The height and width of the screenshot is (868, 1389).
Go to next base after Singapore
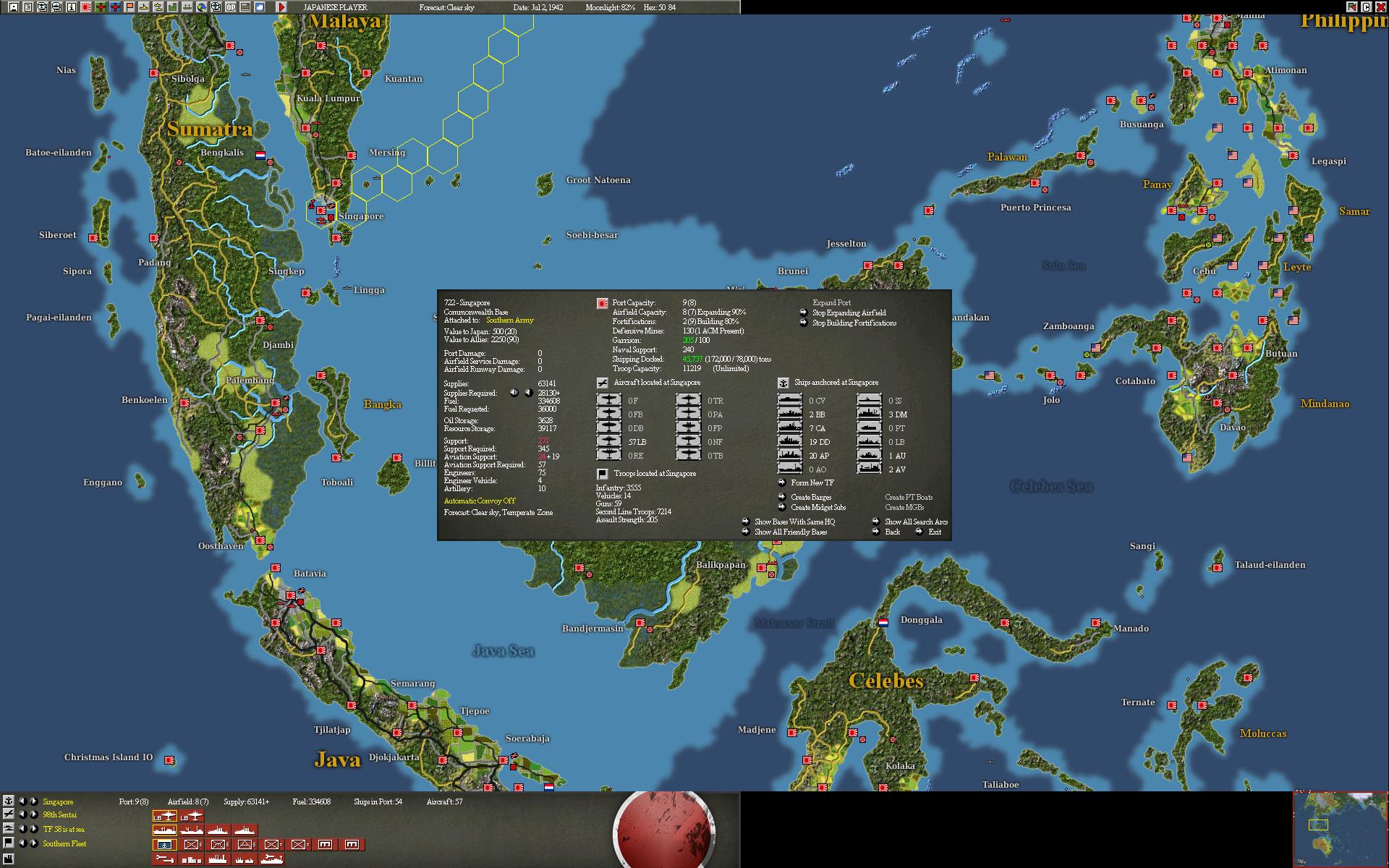tap(33, 801)
